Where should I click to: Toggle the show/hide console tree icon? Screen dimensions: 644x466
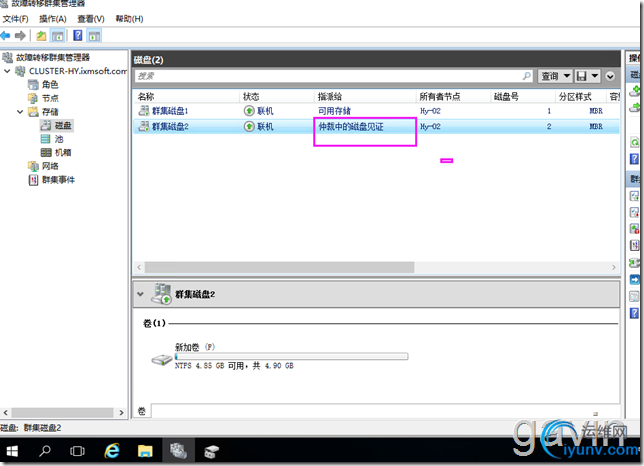tap(58, 36)
